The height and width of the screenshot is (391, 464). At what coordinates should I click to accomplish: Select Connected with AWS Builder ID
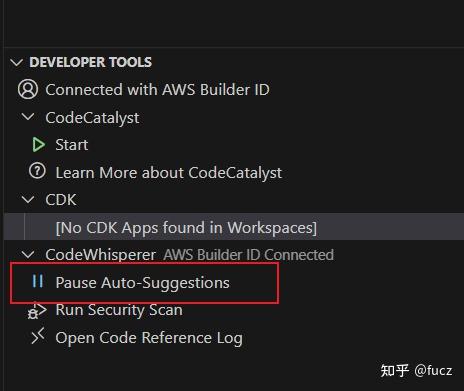157,90
